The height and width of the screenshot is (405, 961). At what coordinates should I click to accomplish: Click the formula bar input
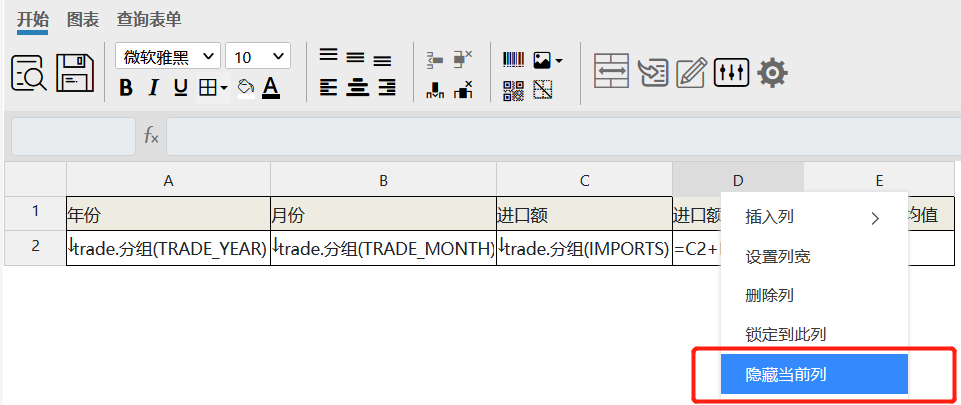pyautogui.click(x=564, y=136)
